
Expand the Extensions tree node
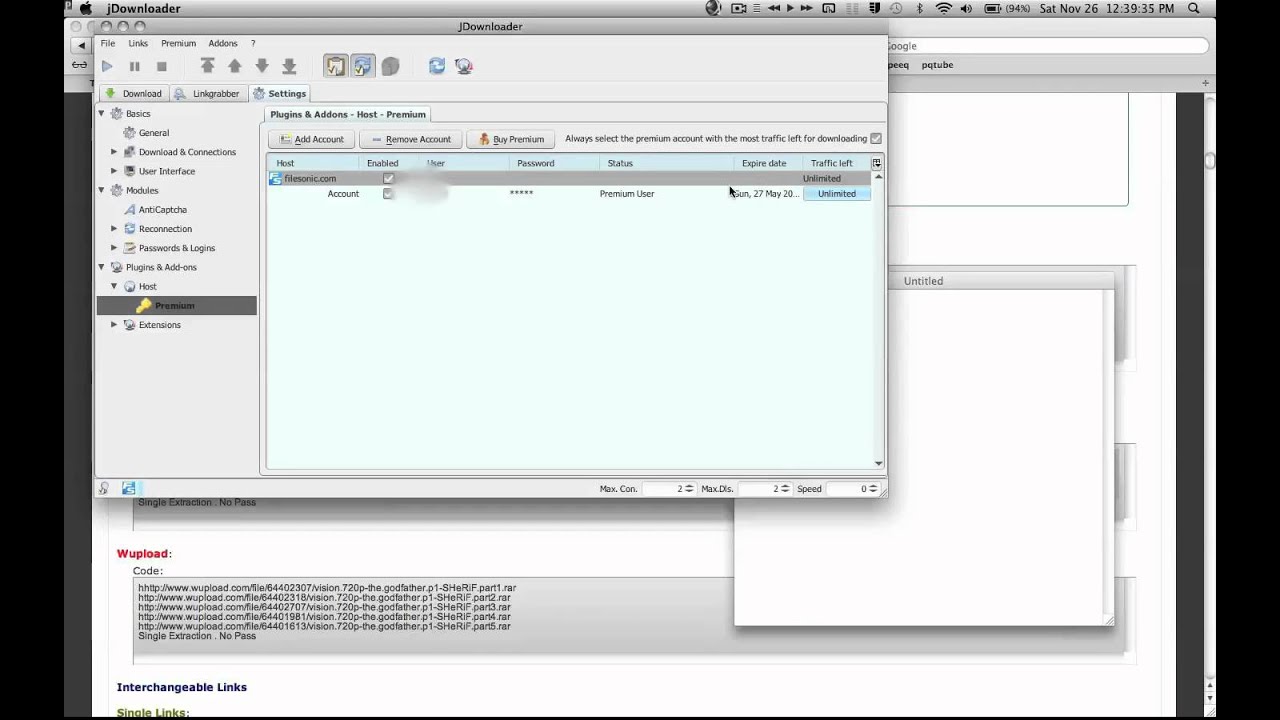point(114,325)
